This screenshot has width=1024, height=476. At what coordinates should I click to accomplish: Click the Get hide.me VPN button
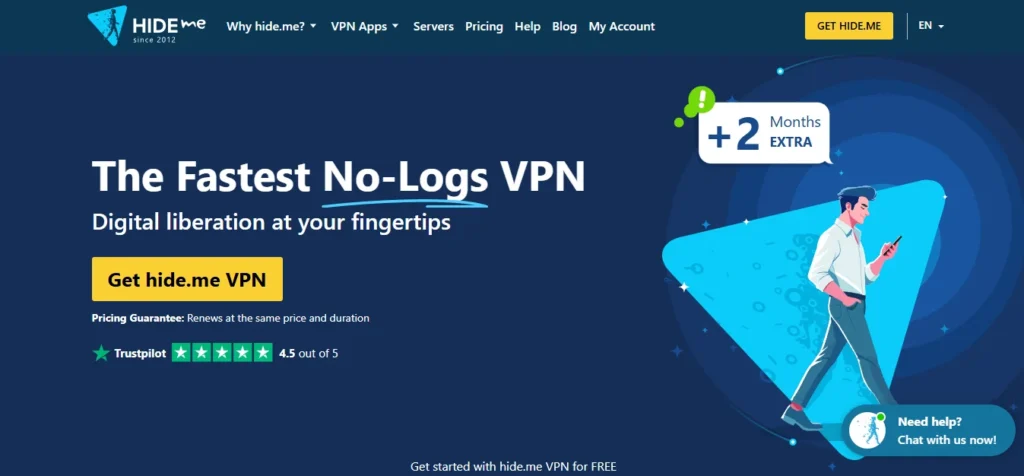tap(187, 279)
